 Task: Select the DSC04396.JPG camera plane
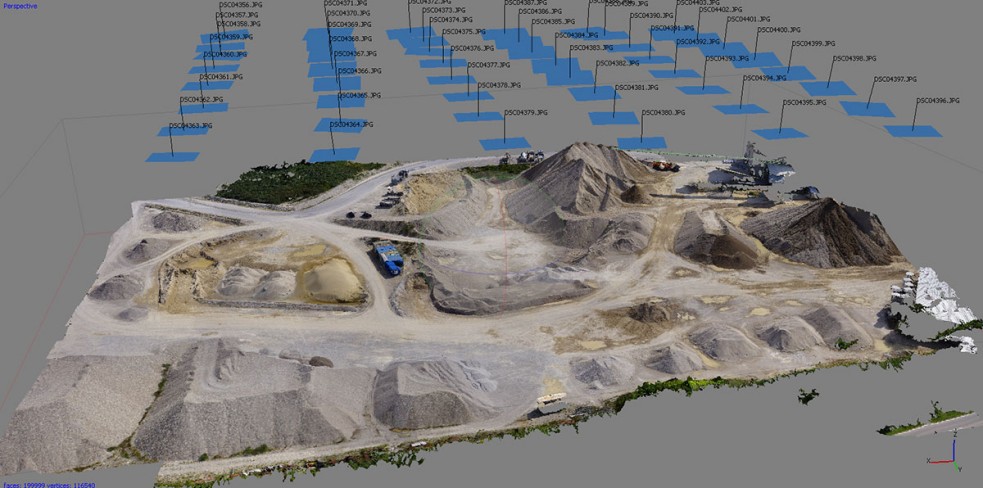[x=912, y=131]
